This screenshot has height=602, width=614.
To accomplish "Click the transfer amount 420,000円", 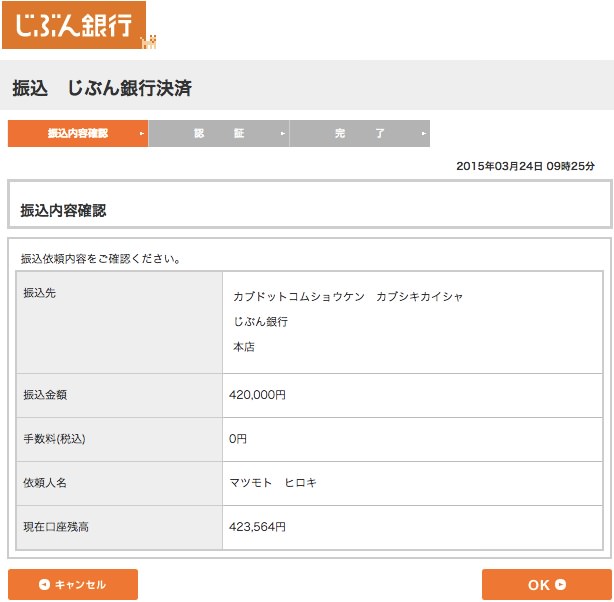I will (x=257, y=395).
